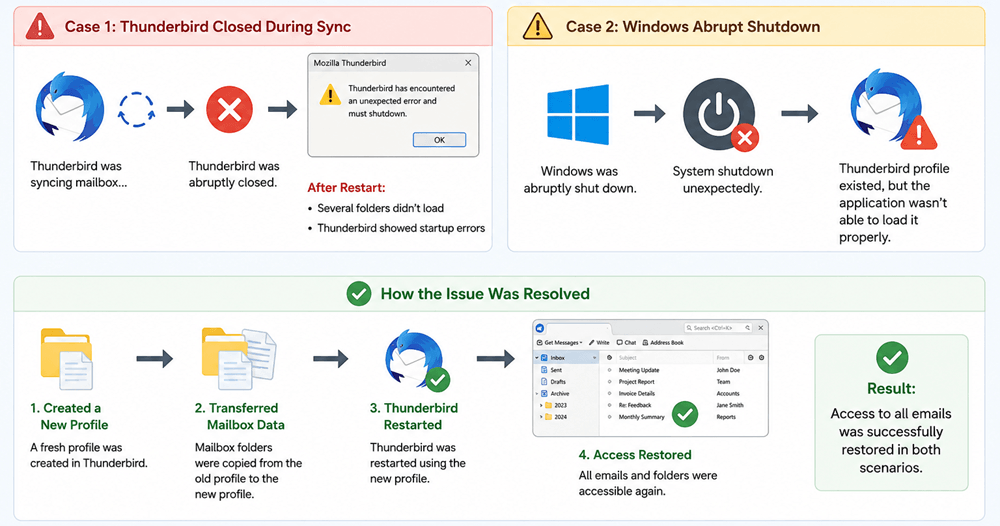Open Chat from the Thunderbird toolbar
This screenshot has height=526, width=1000.
626,342
